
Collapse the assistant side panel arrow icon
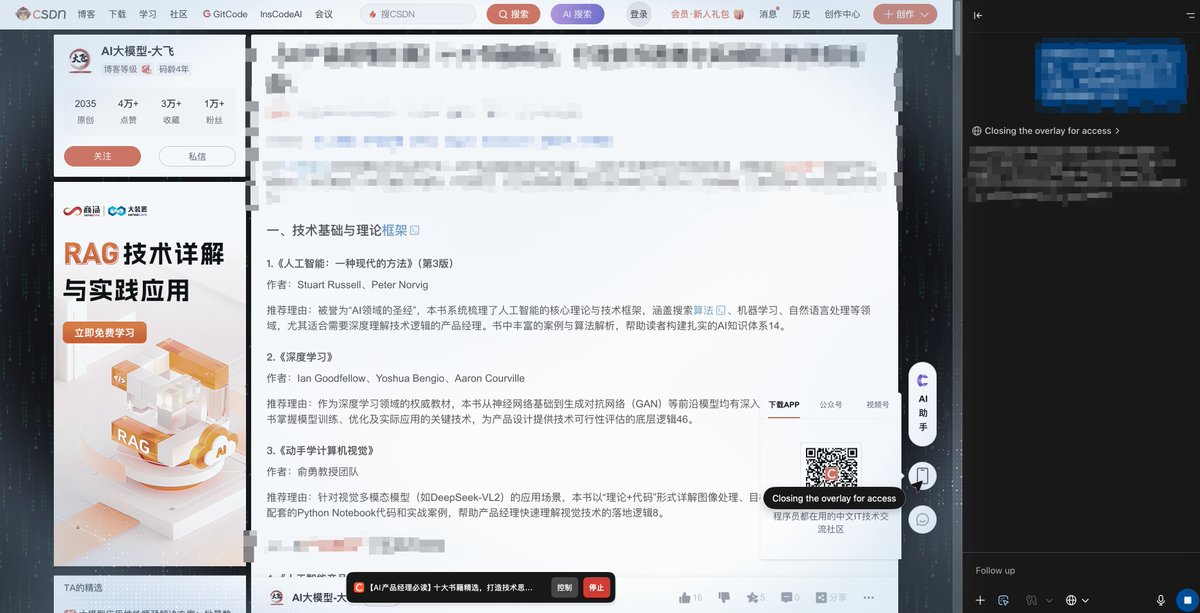click(x=978, y=15)
